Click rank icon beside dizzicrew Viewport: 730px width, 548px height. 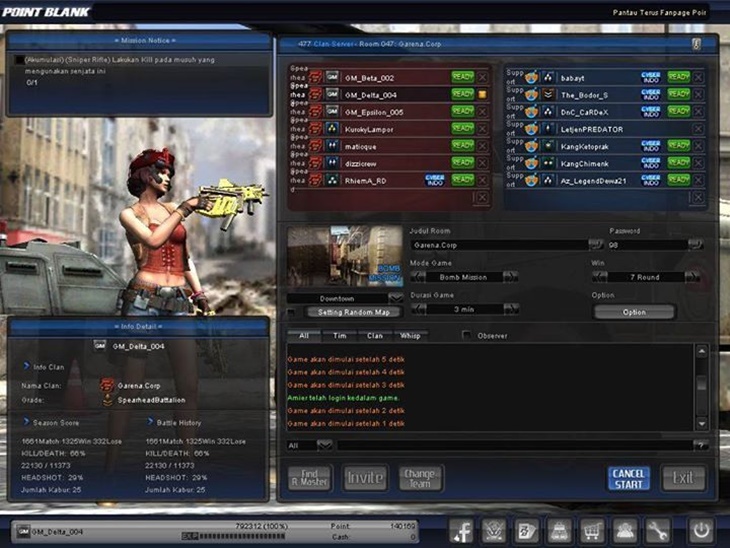click(332, 163)
